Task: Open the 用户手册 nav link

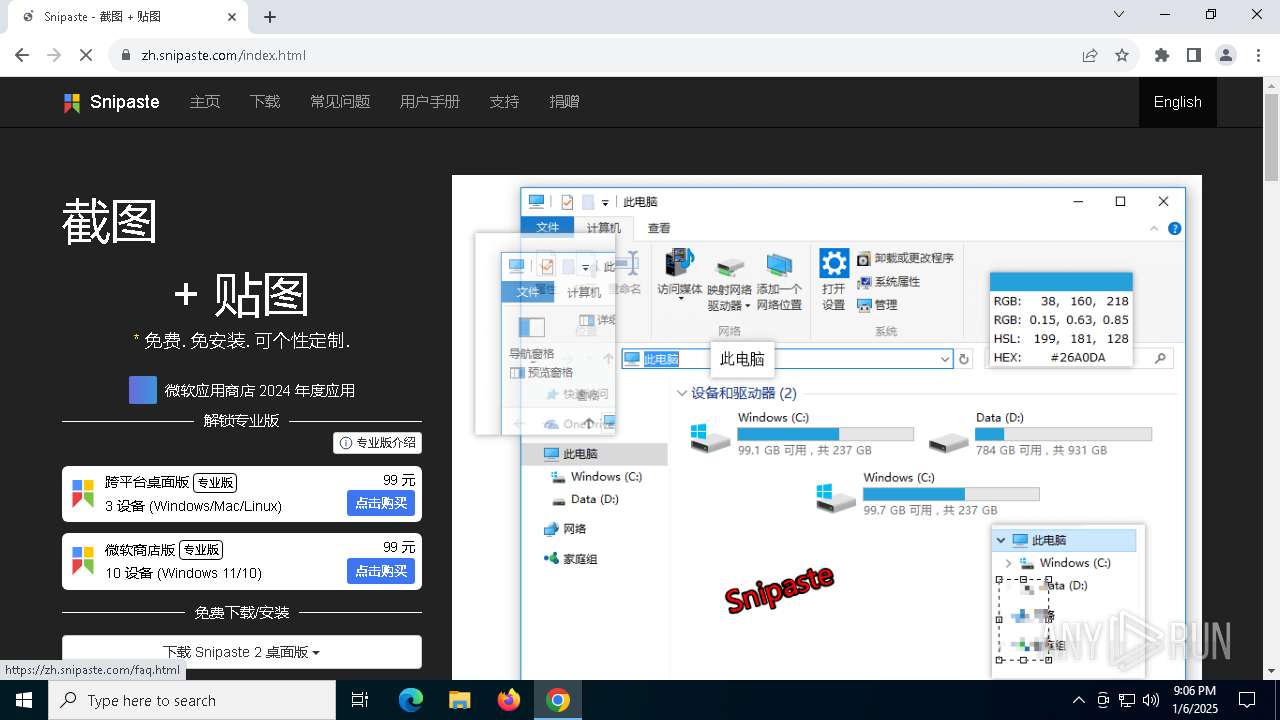Action: pos(430,102)
